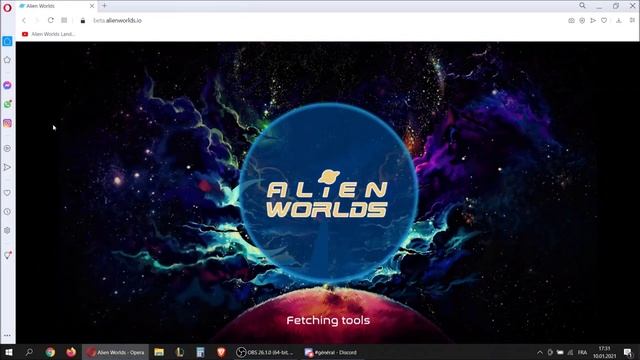Show hidden system tray icons chevron
The width and height of the screenshot is (640, 360).
coord(540,352)
